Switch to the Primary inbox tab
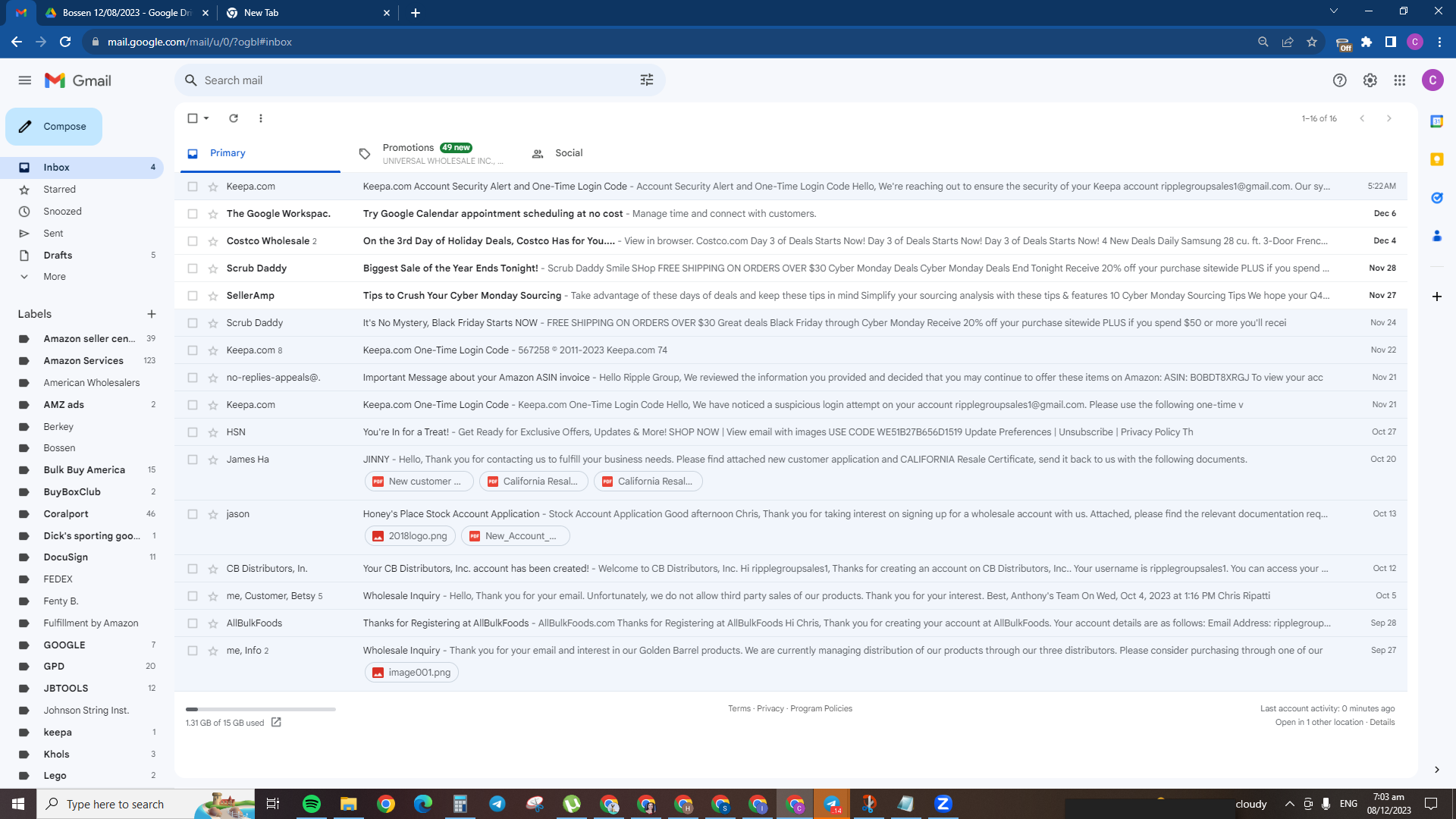The width and height of the screenshot is (1456, 819). click(x=260, y=153)
